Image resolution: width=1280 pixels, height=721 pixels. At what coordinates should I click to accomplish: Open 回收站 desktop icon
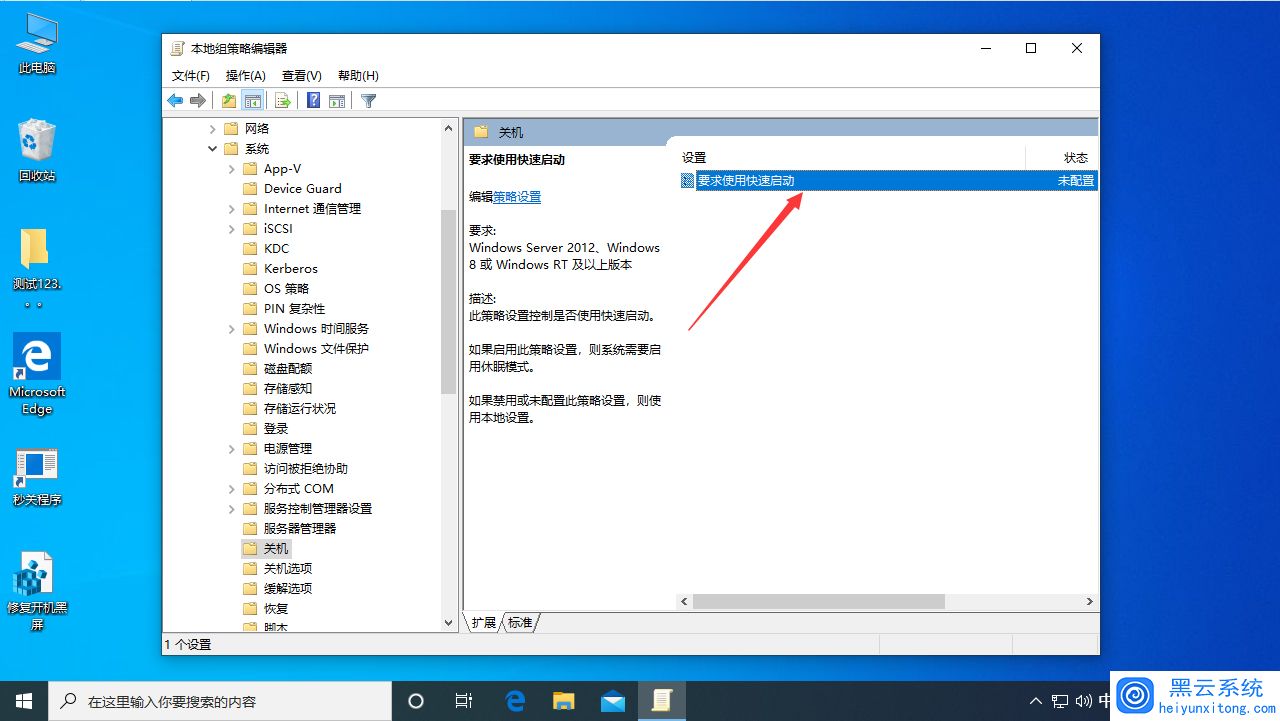37,152
